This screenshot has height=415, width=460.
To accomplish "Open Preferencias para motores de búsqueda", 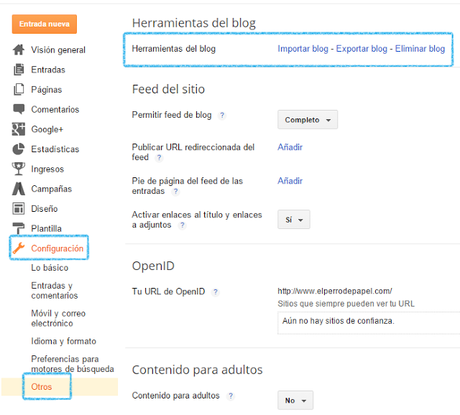I will 73,364.
